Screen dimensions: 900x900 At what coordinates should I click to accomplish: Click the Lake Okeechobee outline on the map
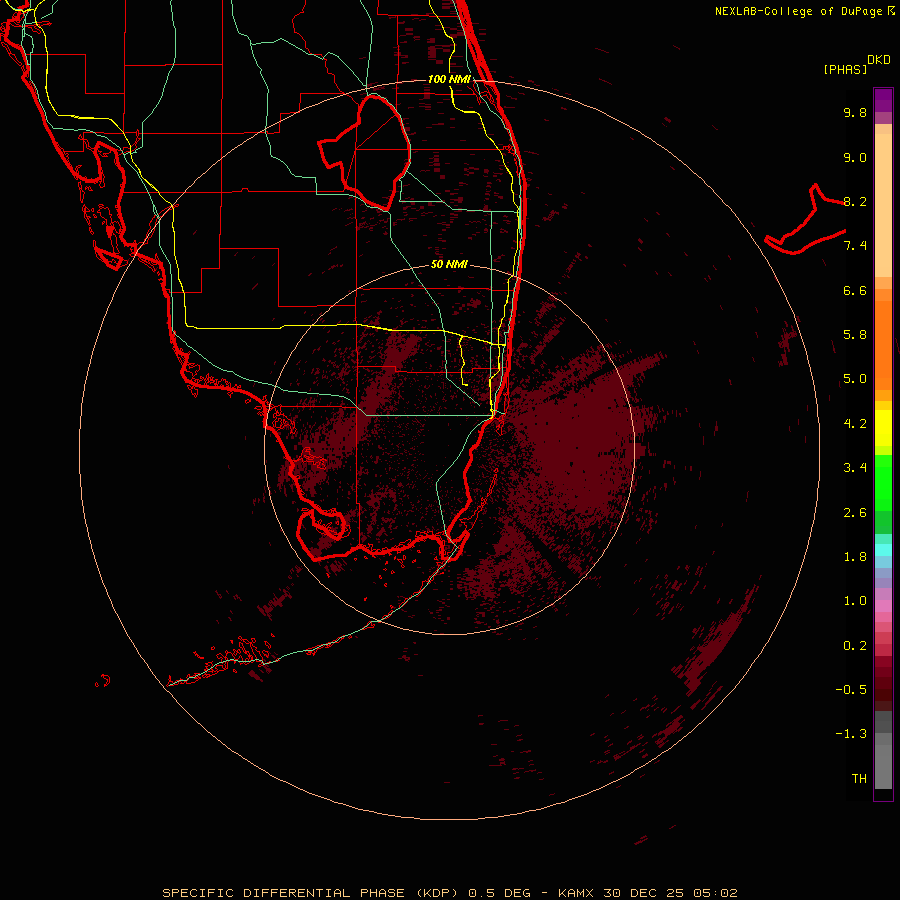[x=365, y=152]
